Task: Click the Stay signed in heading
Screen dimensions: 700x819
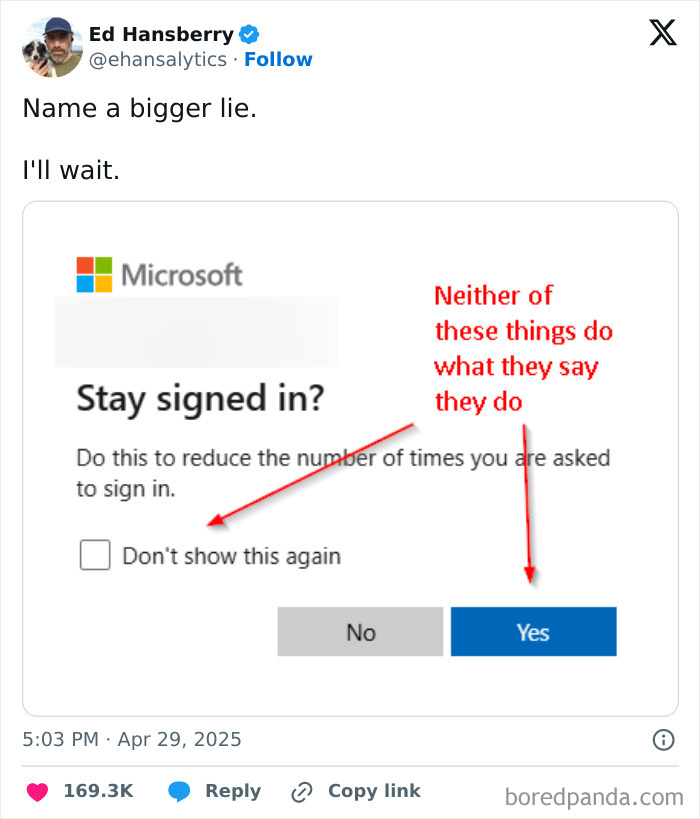Action: 195,398
